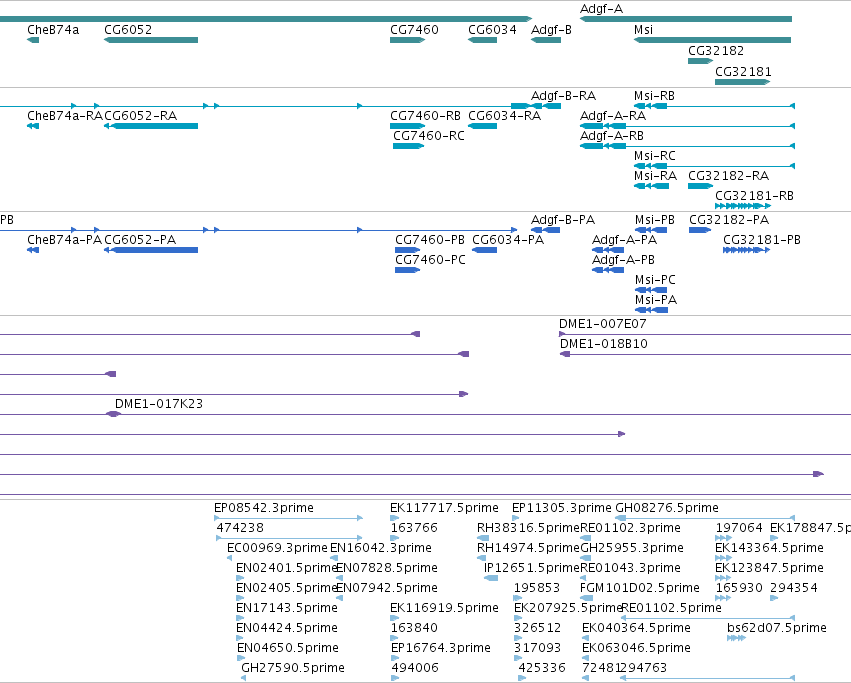Click transcript label 'CG6034-RA'
This screenshot has height=683, width=851.
coord(505,116)
